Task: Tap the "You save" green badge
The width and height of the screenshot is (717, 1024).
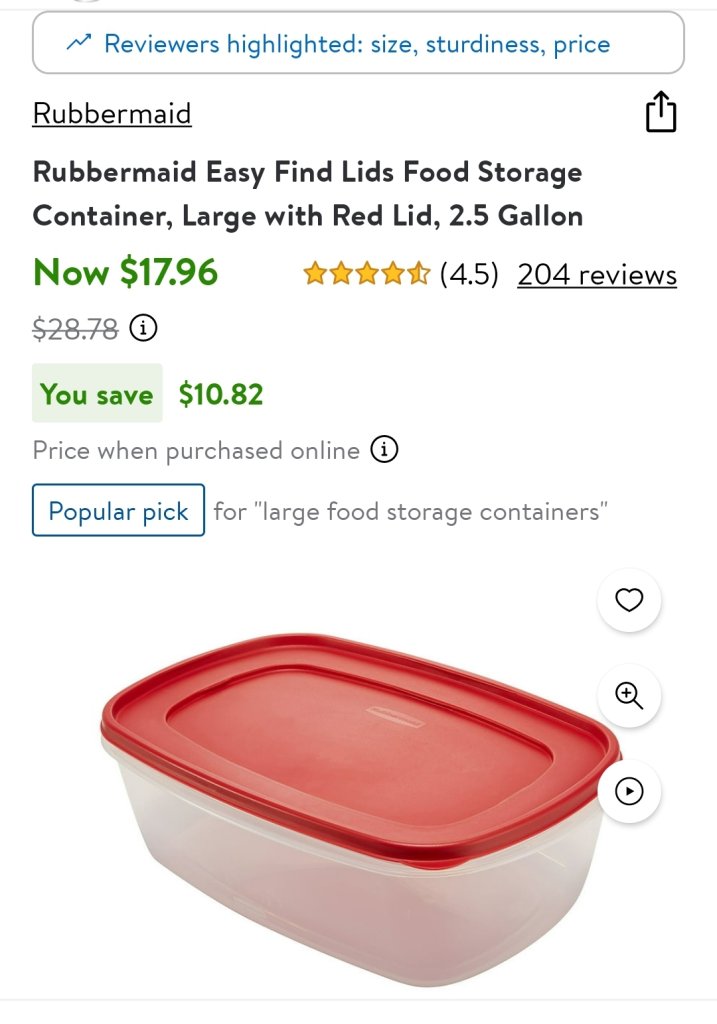Action: pos(97,394)
